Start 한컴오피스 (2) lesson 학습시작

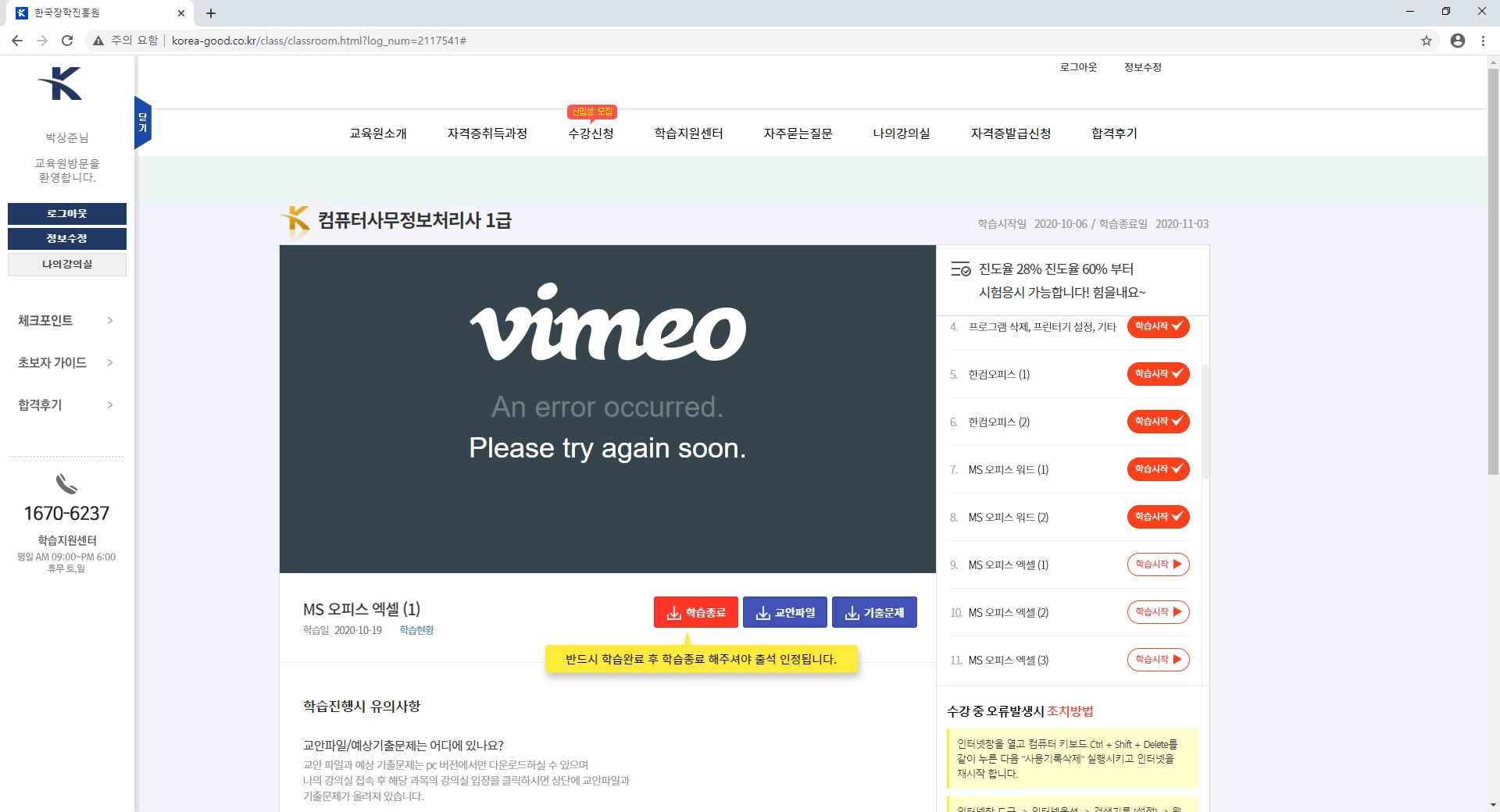coord(1158,422)
